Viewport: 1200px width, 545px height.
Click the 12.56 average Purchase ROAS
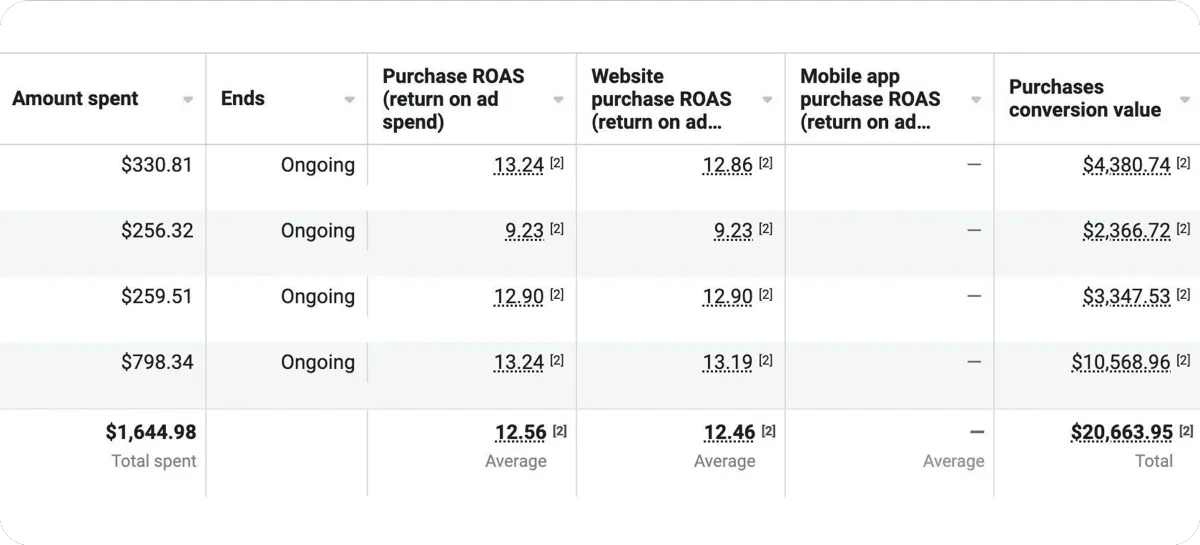pos(521,432)
